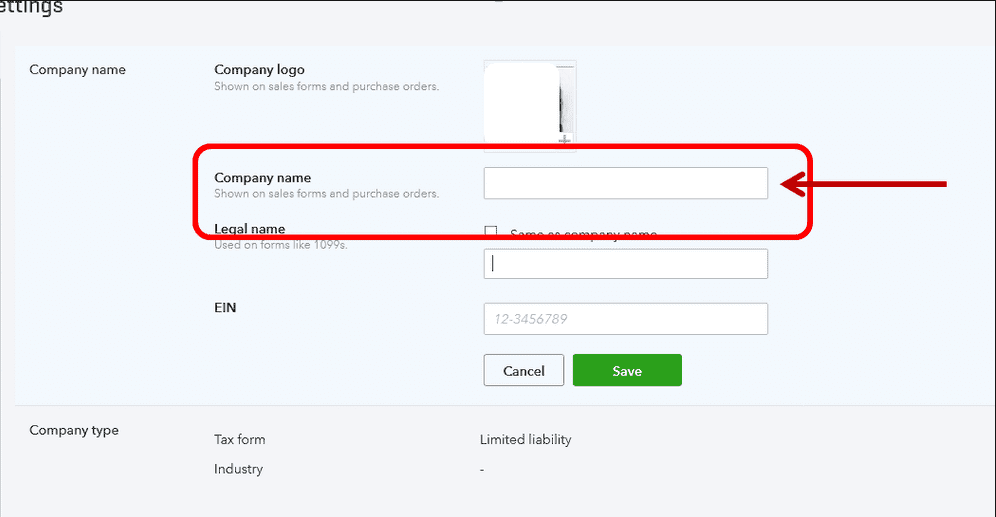This screenshot has width=996, height=517.
Task: Click the dash value beside Industry
Action: pos(481,470)
